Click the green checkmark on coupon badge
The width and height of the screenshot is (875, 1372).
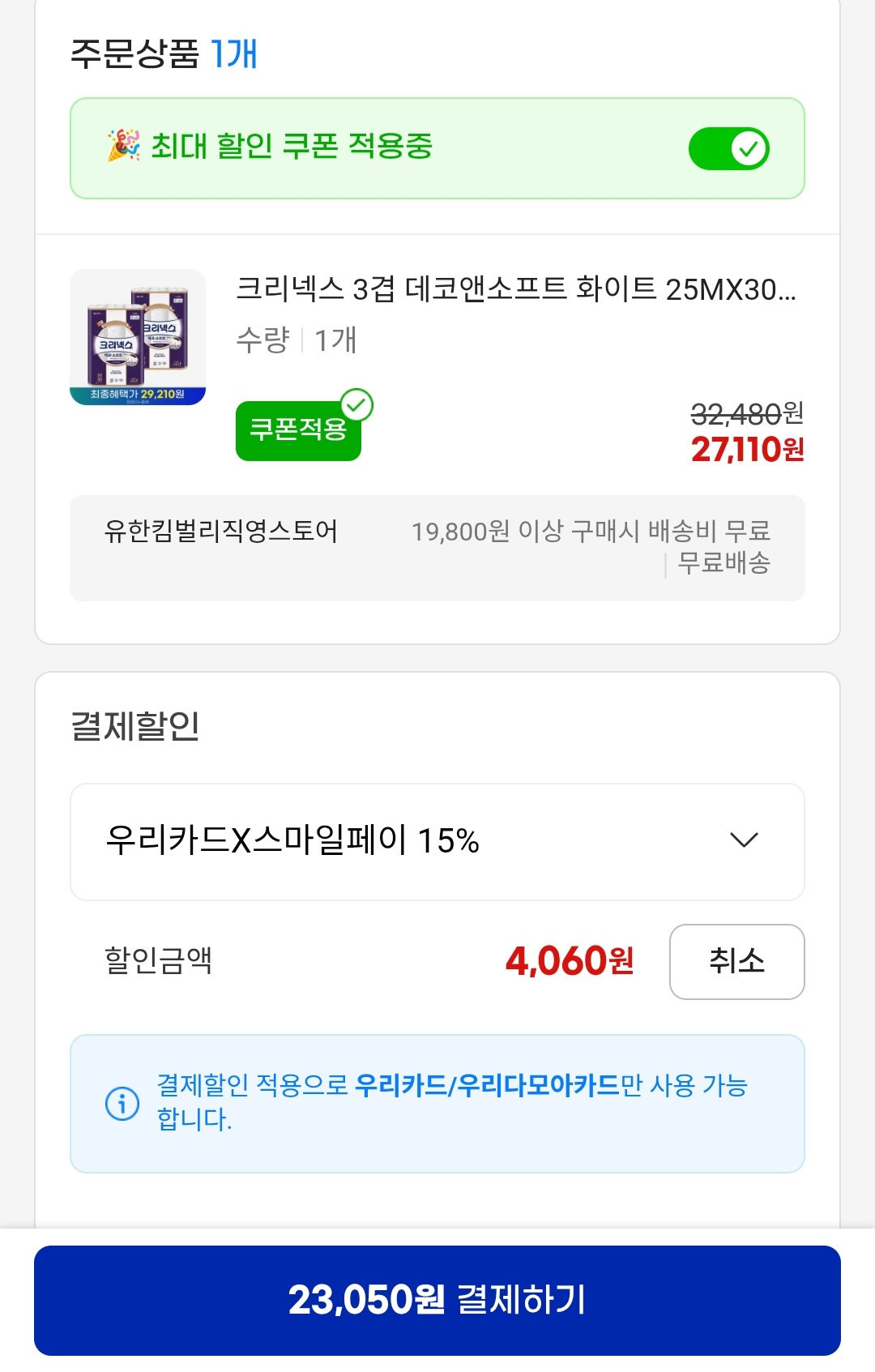(x=356, y=404)
